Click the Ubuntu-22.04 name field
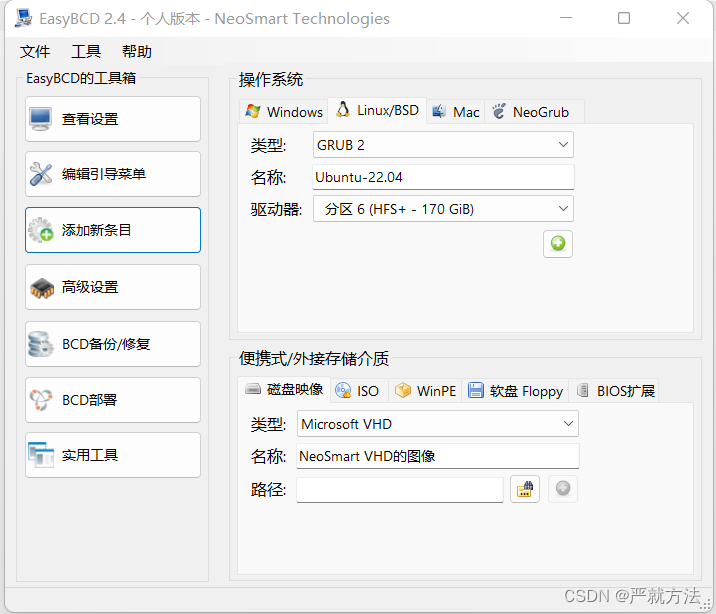The image size is (716, 614). click(x=443, y=177)
